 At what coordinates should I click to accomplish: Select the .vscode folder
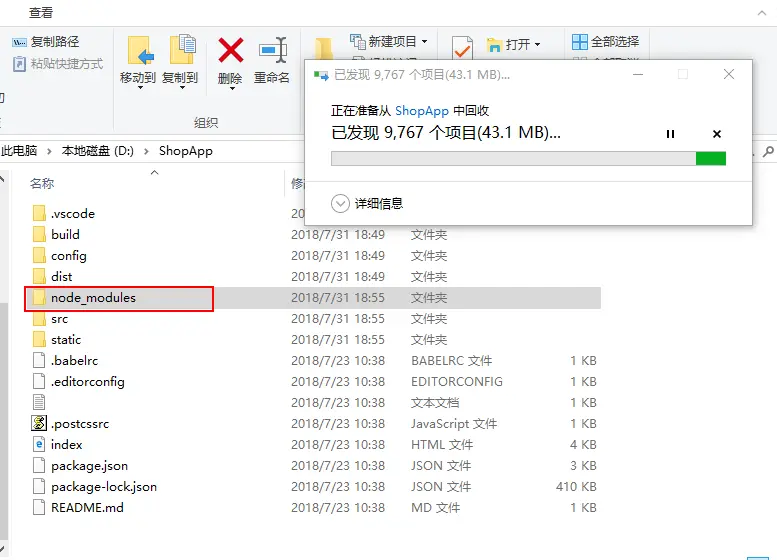pos(73,214)
